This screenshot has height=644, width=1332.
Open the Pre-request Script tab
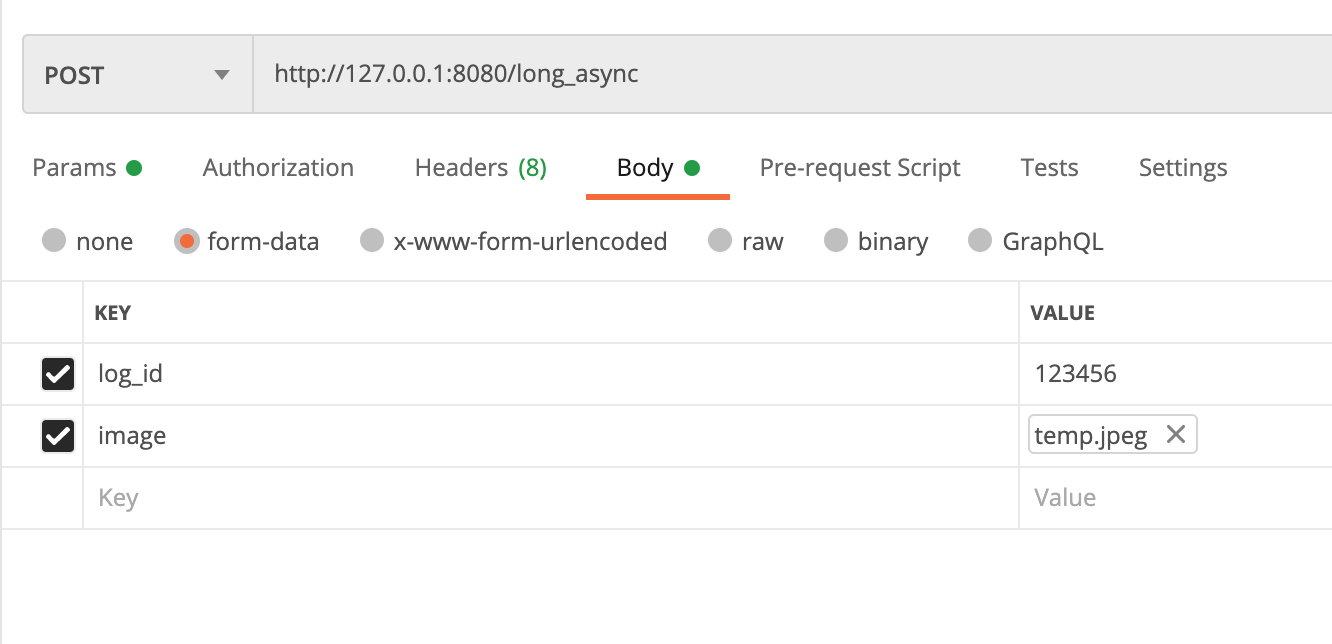pyautogui.click(x=860, y=167)
